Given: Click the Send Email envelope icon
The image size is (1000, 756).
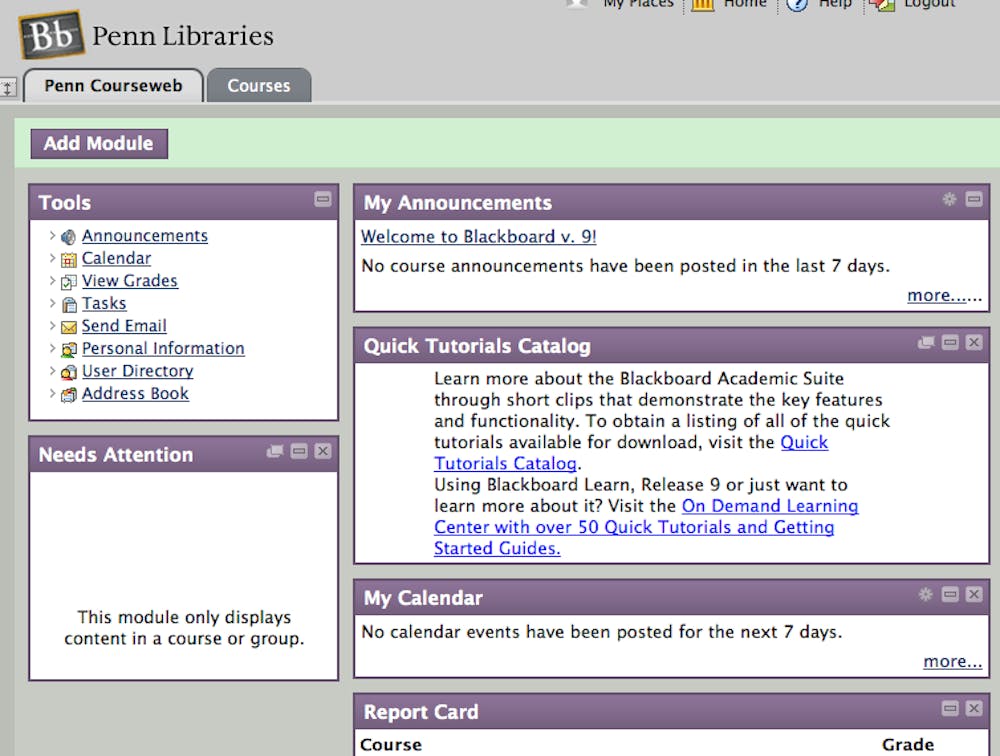Looking at the screenshot, I should [x=68, y=327].
